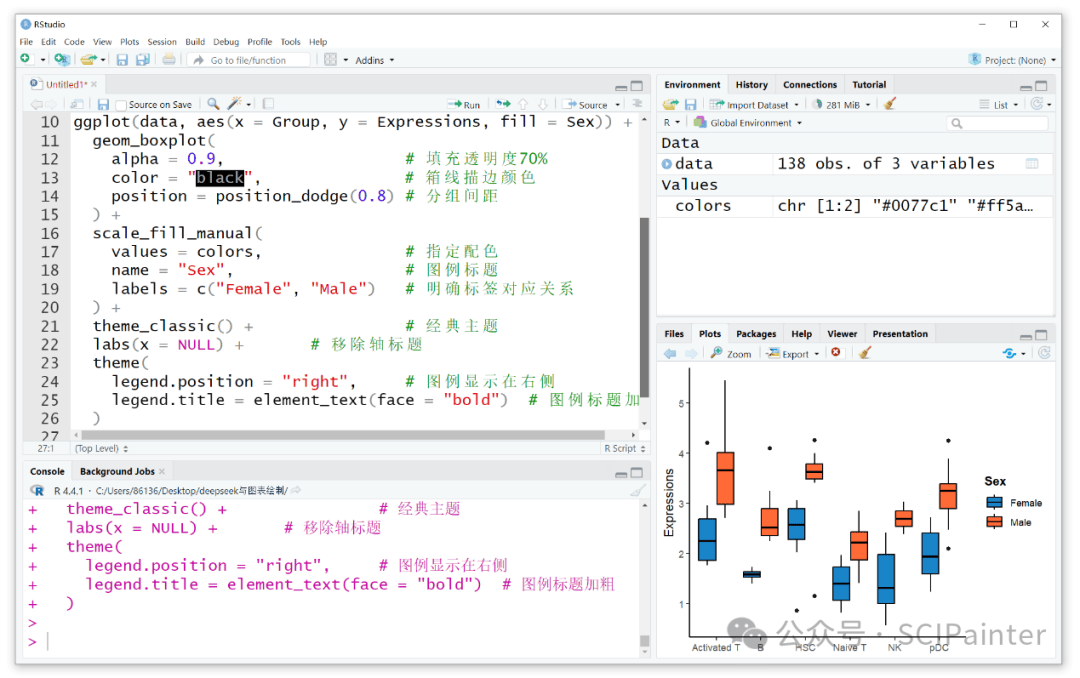Click the editor horizontal scrollbar thumb
The image size is (1080, 678).
pos(342,435)
